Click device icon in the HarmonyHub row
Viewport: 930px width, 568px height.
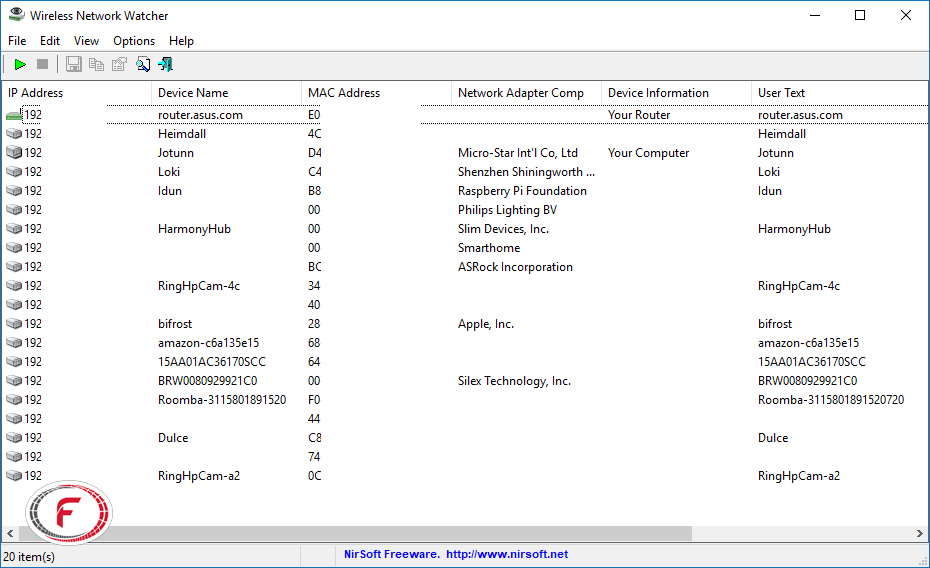click(14, 229)
